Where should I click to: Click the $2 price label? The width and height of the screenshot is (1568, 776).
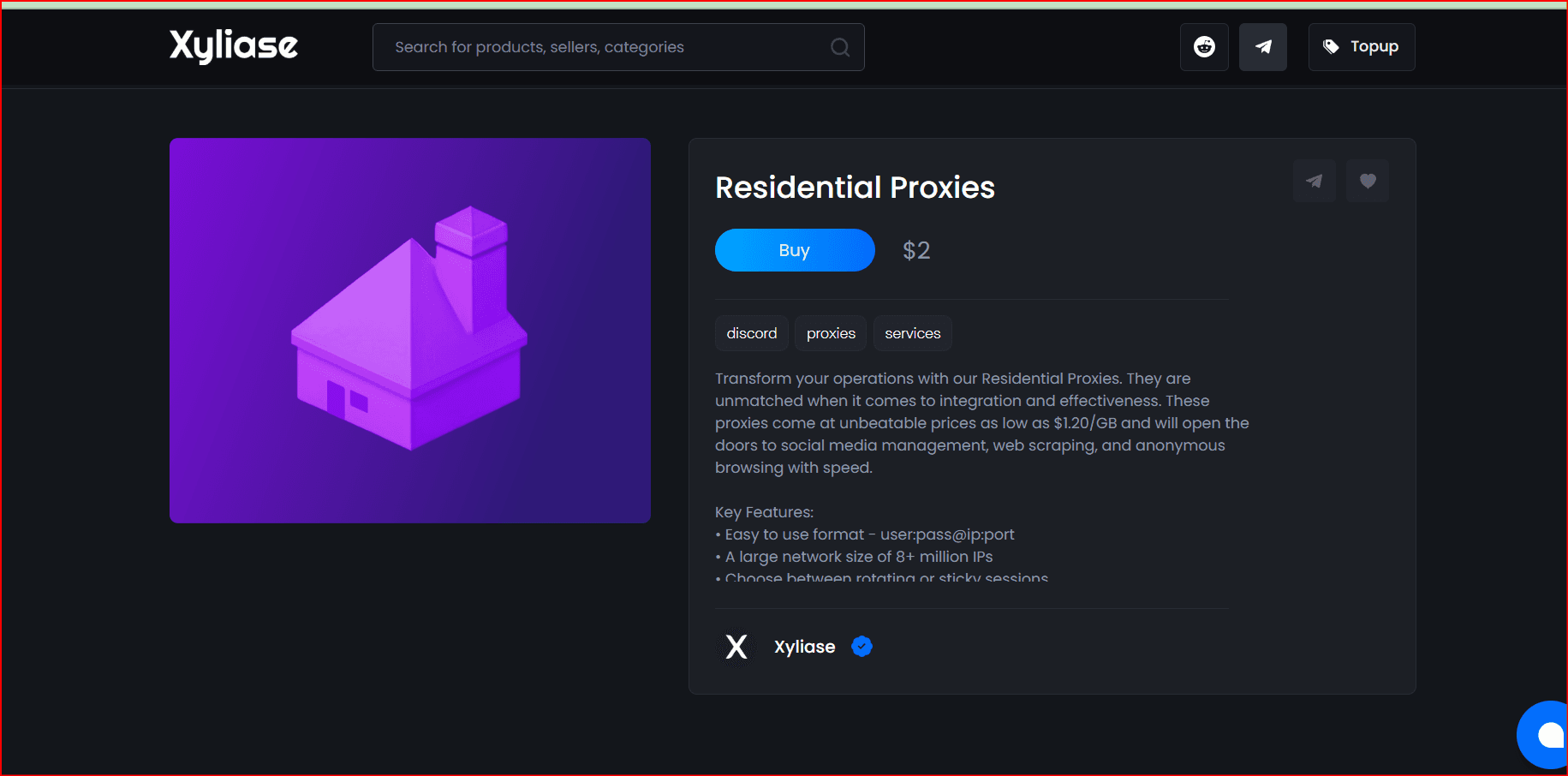pyautogui.click(x=915, y=250)
